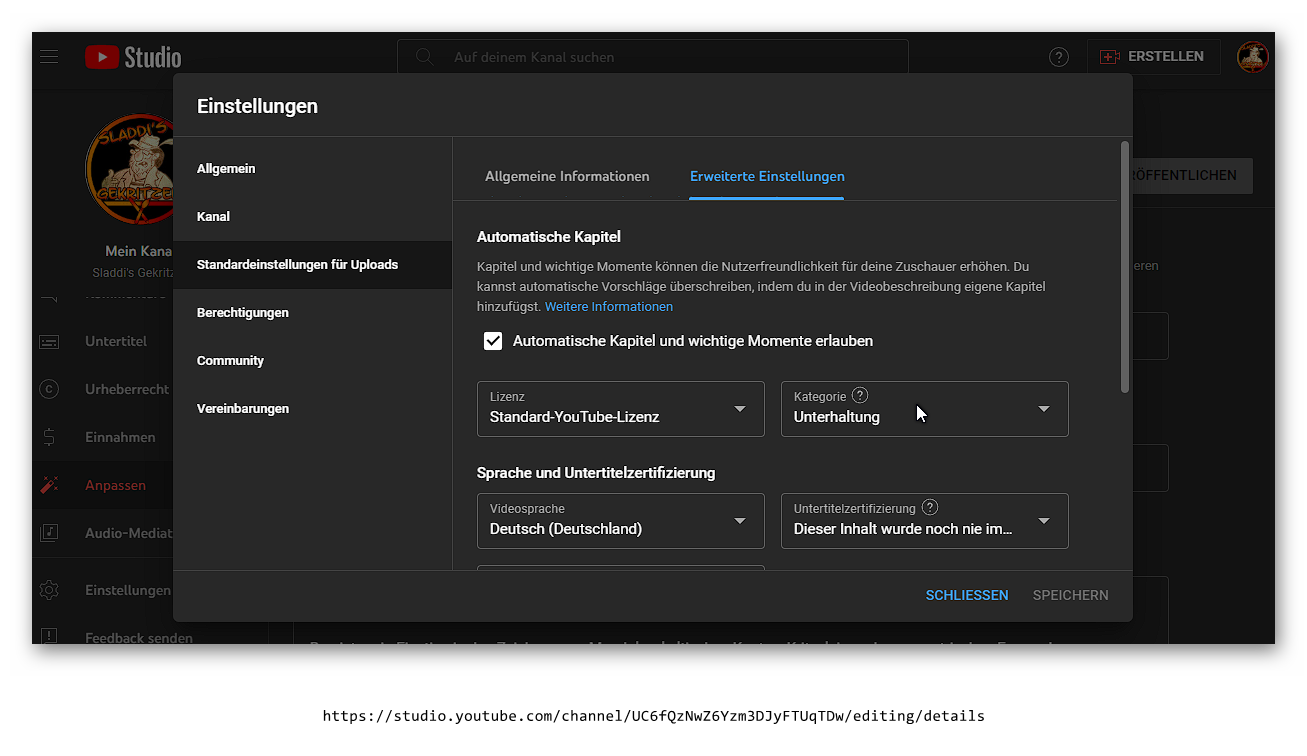
Task: Click the account avatar in top right
Action: click(x=1252, y=57)
